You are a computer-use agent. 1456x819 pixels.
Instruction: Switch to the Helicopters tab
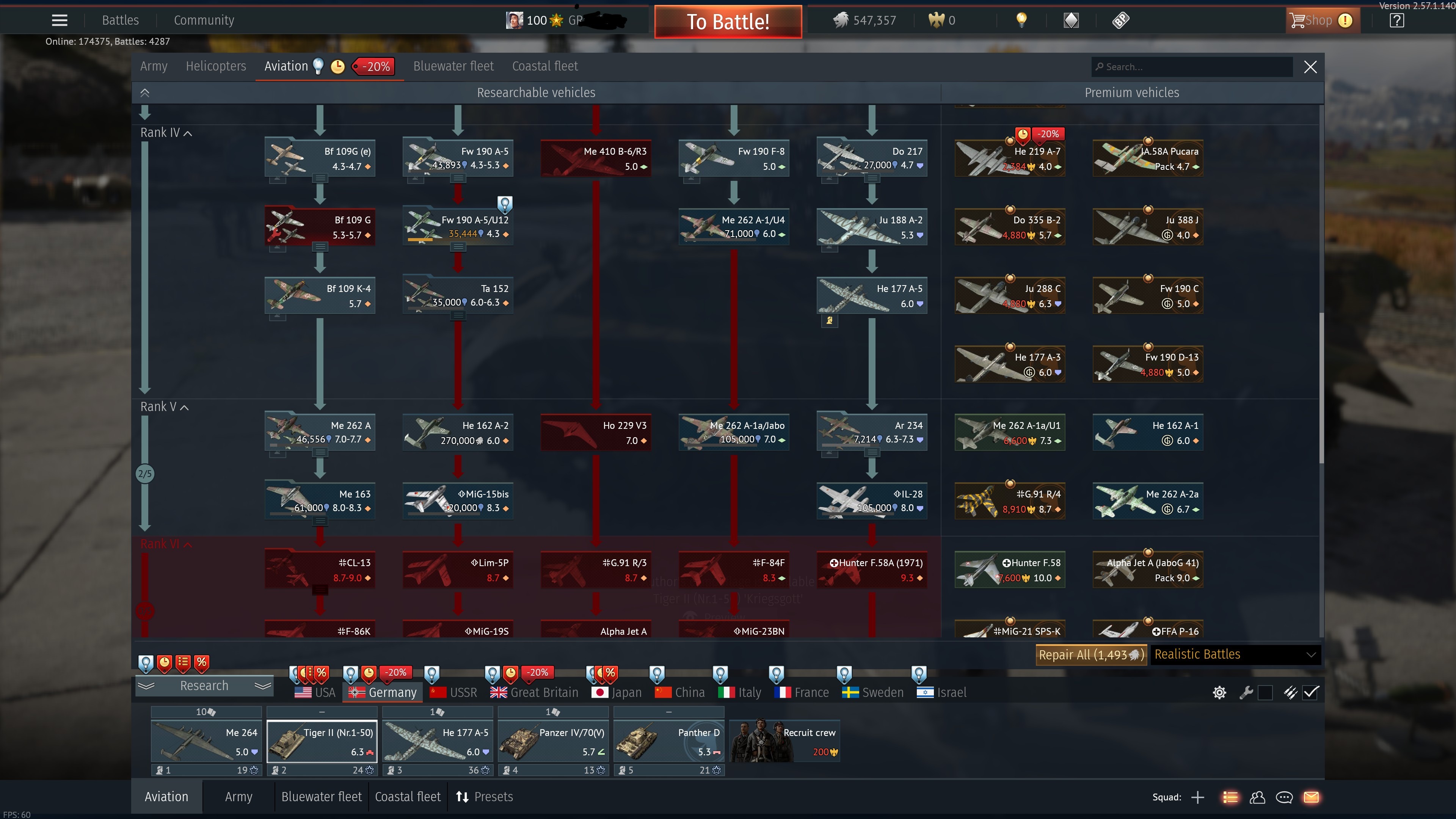coord(216,67)
